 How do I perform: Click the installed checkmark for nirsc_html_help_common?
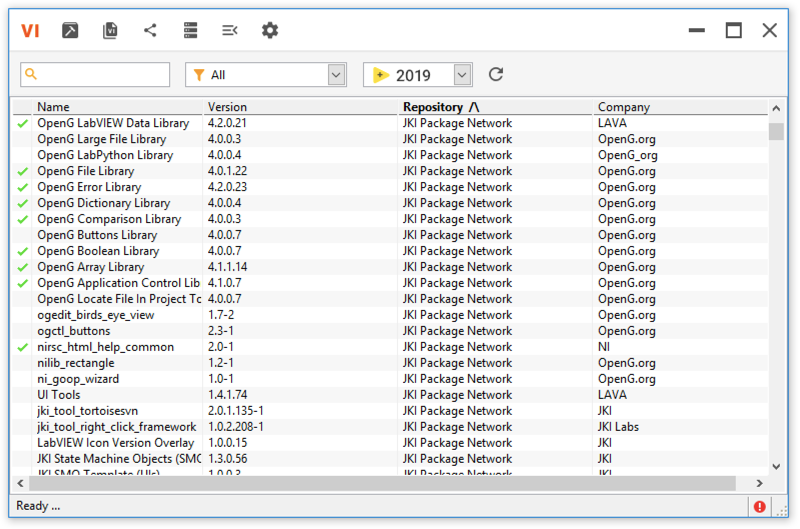click(22, 347)
